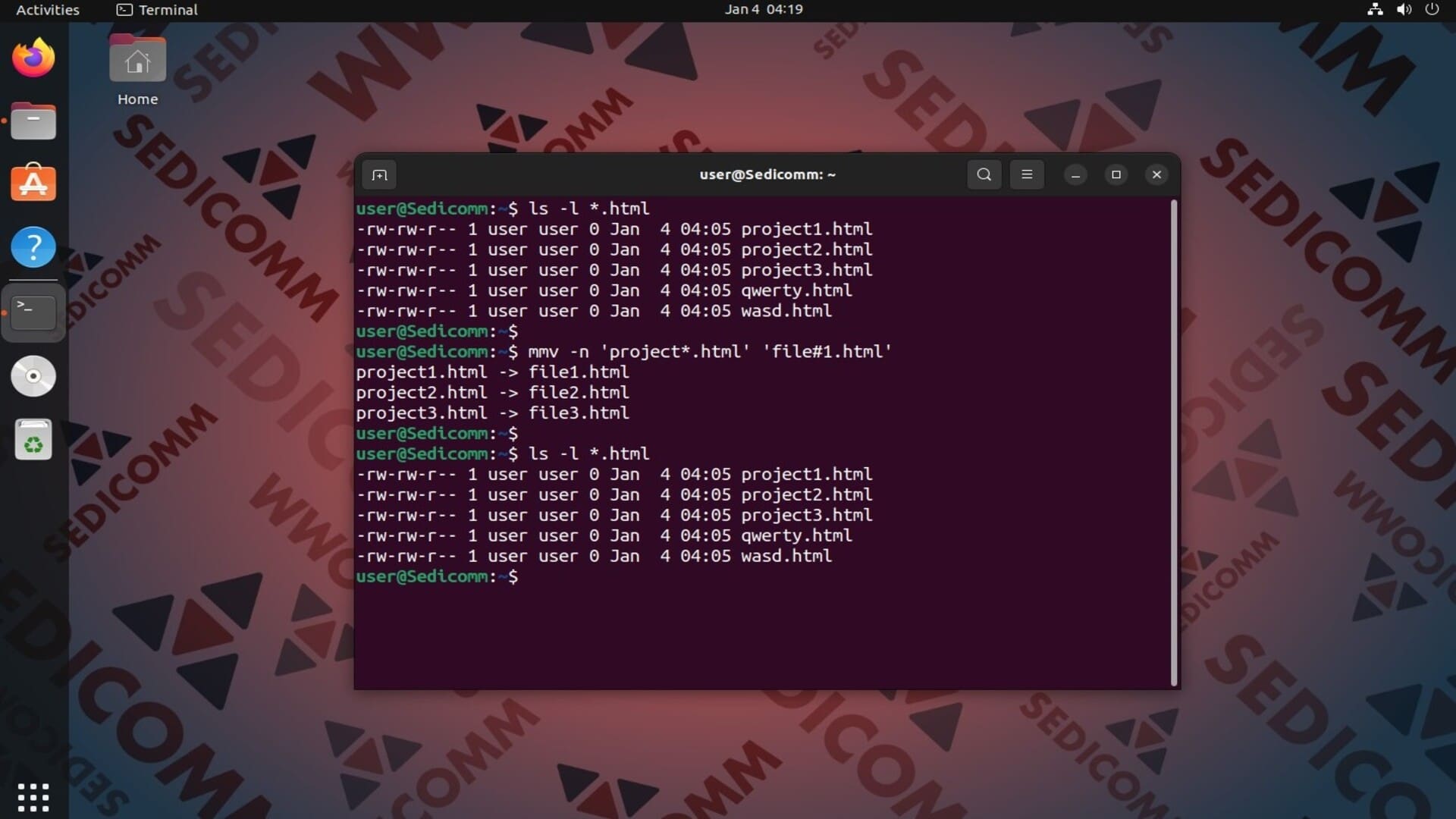The image size is (1456, 819).
Task: Open a new terminal tab
Action: click(379, 175)
